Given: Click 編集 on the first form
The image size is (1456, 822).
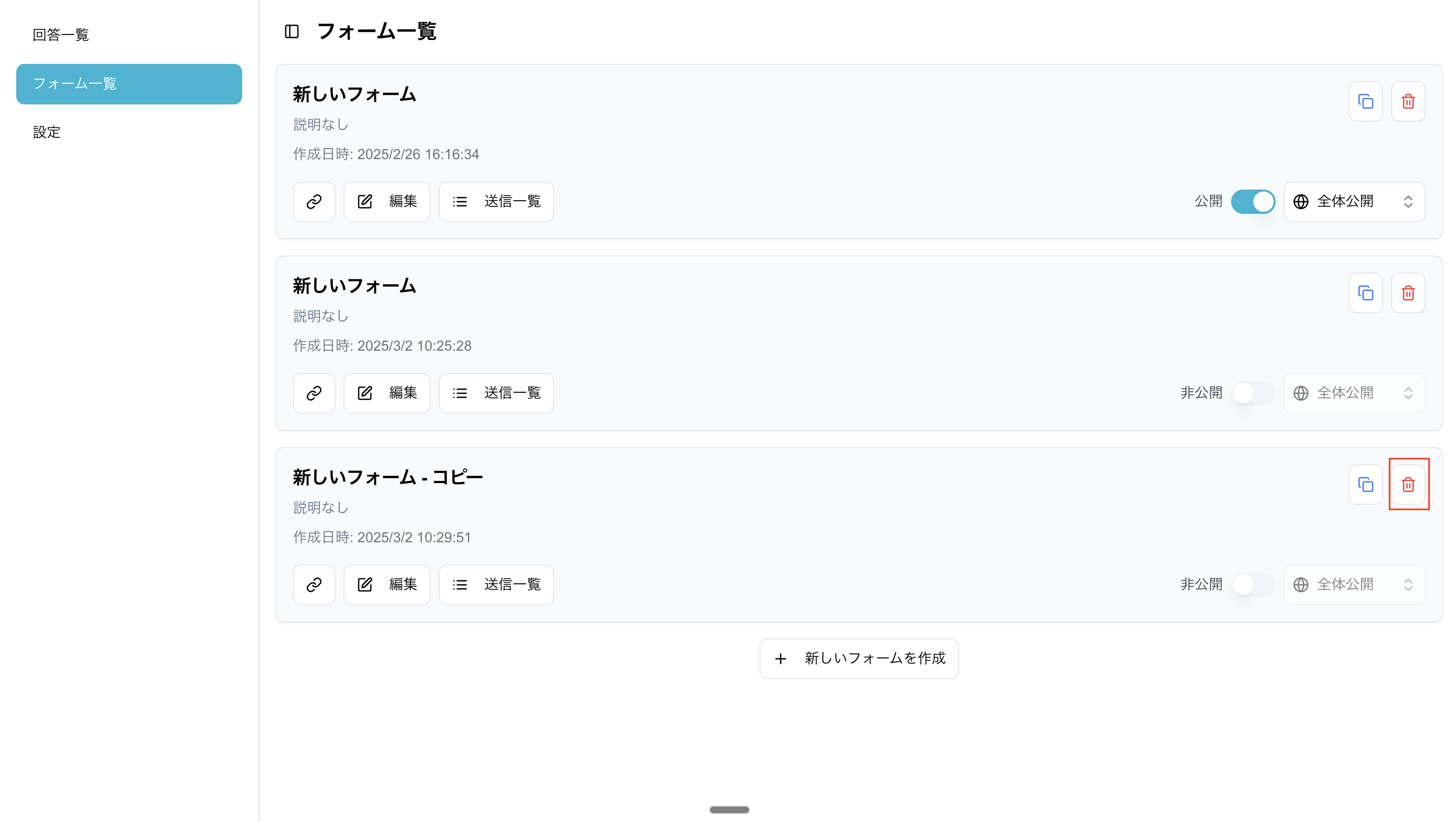Looking at the screenshot, I should click(x=387, y=202).
